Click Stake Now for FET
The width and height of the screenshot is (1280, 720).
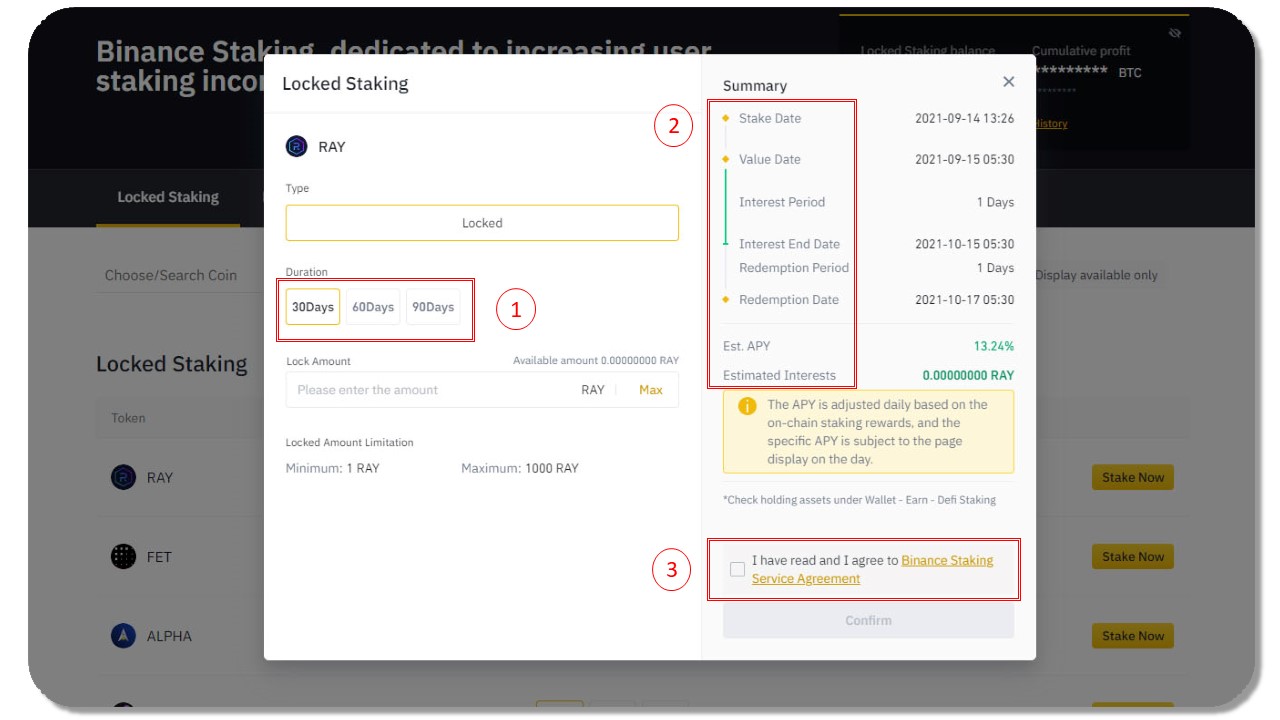(1133, 556)
